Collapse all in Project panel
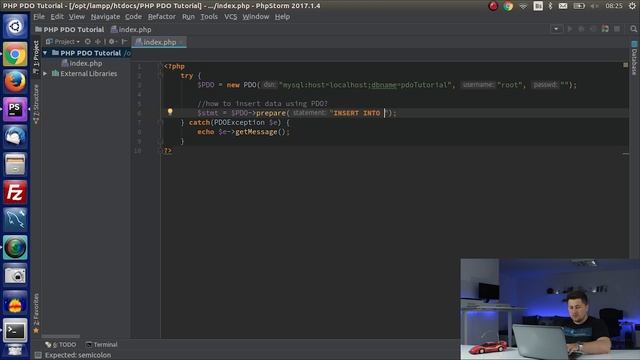The height and width of the screenshot is (360, 640). 98,42
